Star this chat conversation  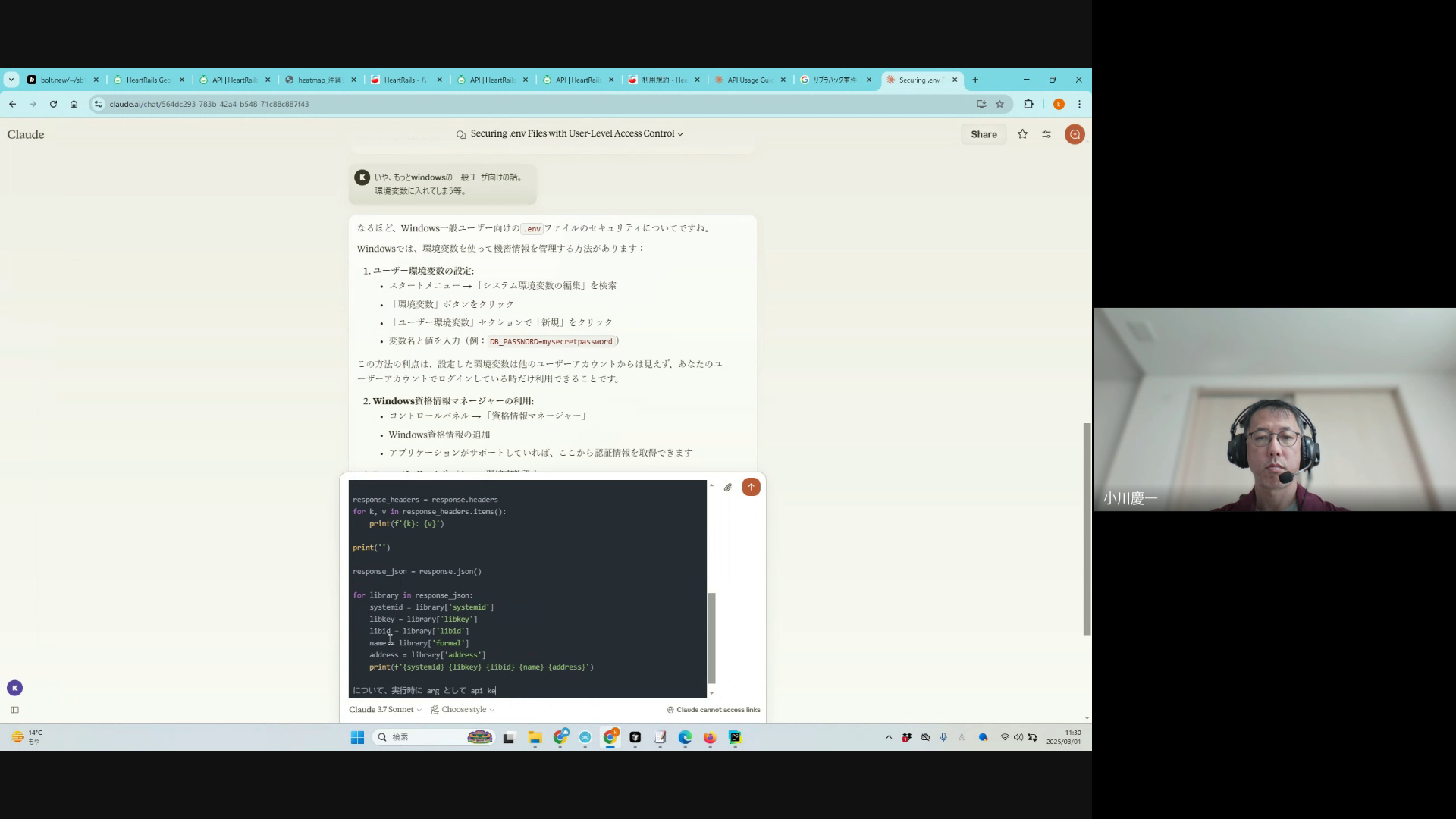(x=1022, y=134)
